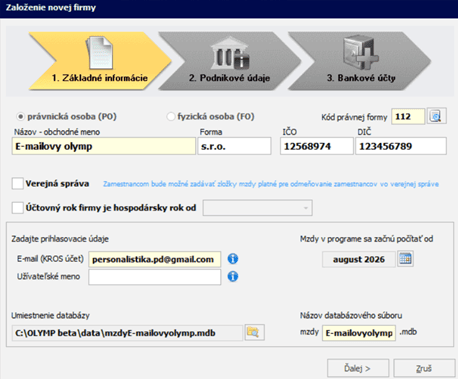
Task: Click the safe icon of step 3
Action: (x=360, y=53)
